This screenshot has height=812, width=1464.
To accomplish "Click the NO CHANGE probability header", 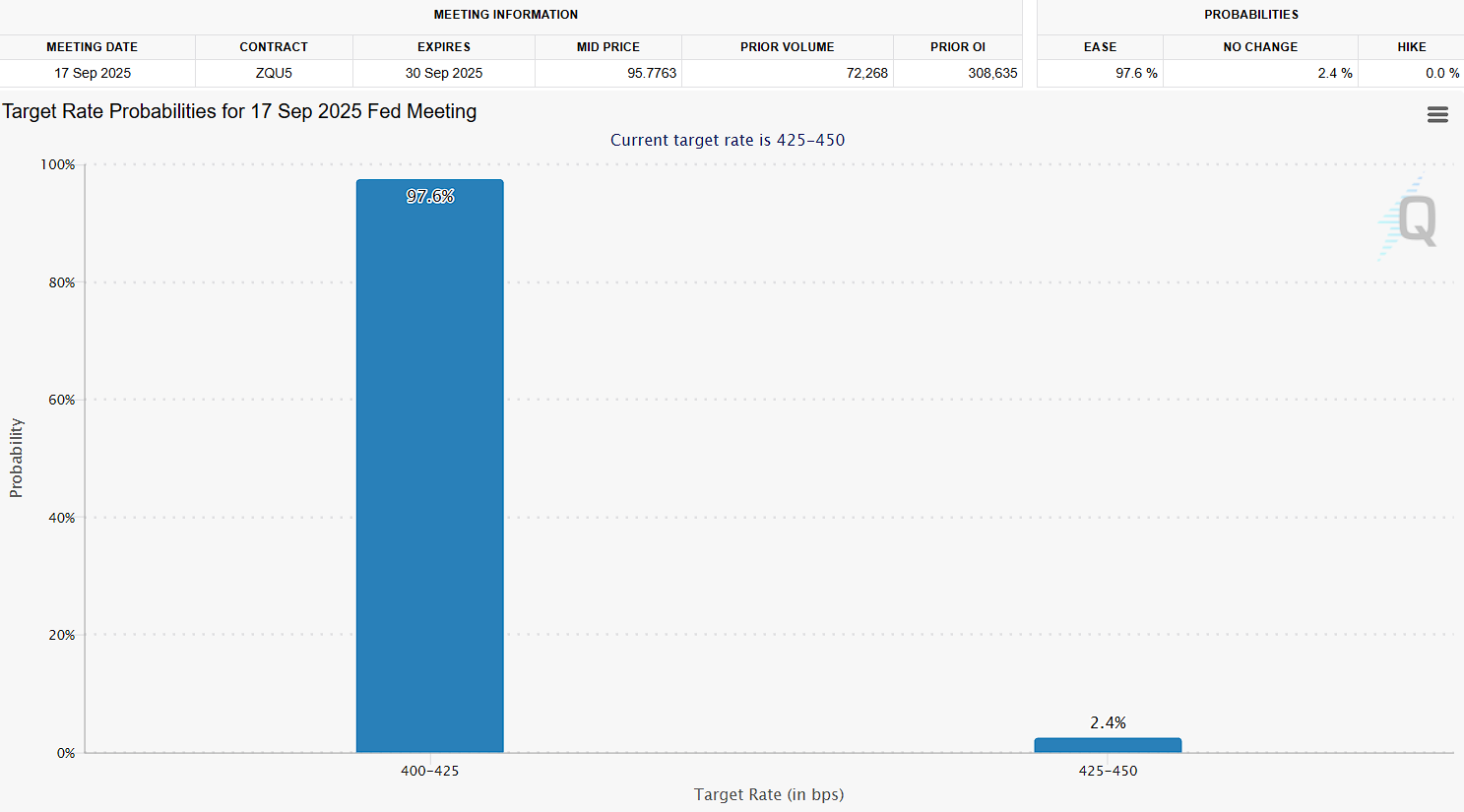I will pos(1260,47).
